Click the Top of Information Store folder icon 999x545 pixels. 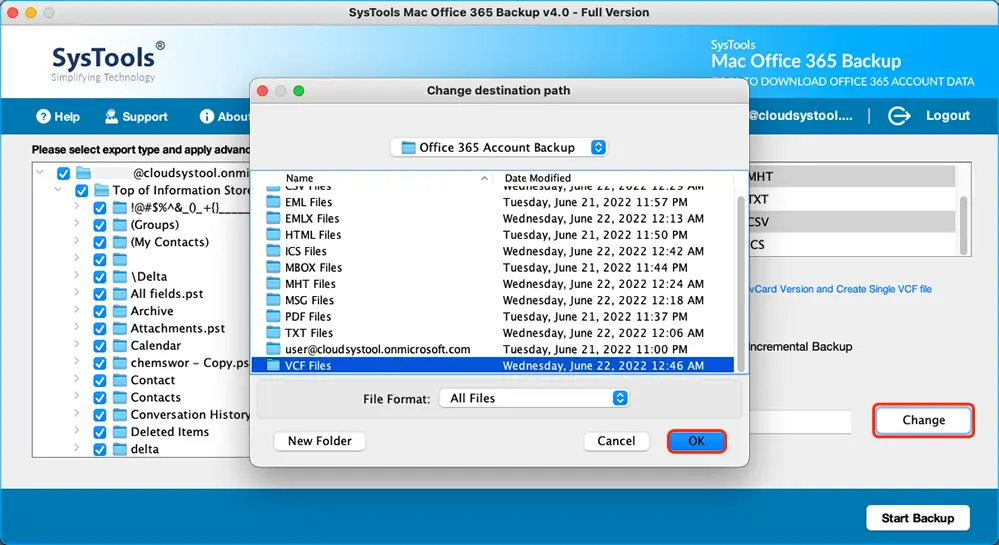[x=101, y=190]
